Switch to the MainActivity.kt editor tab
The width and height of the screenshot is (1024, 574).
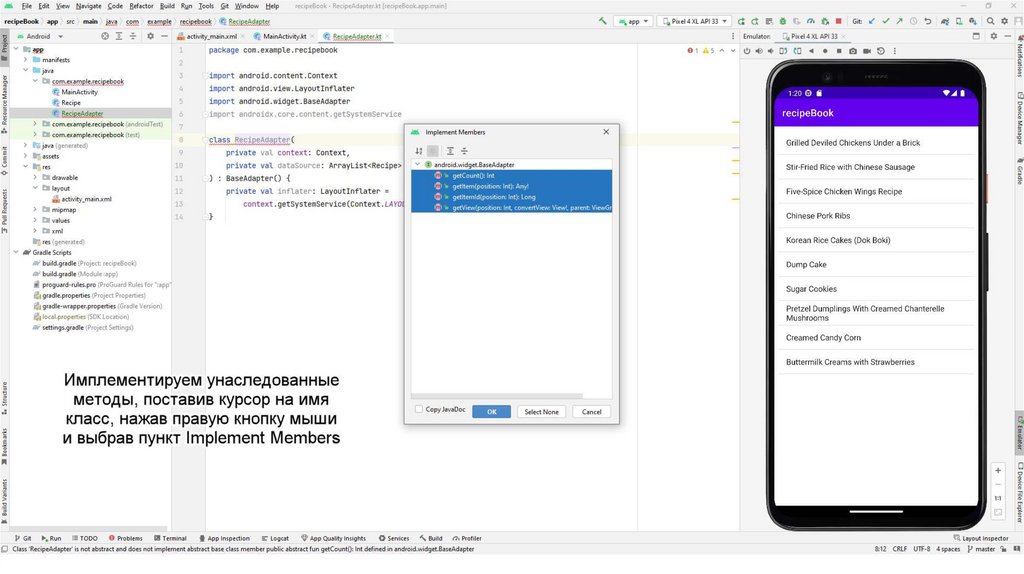point(285,36)
